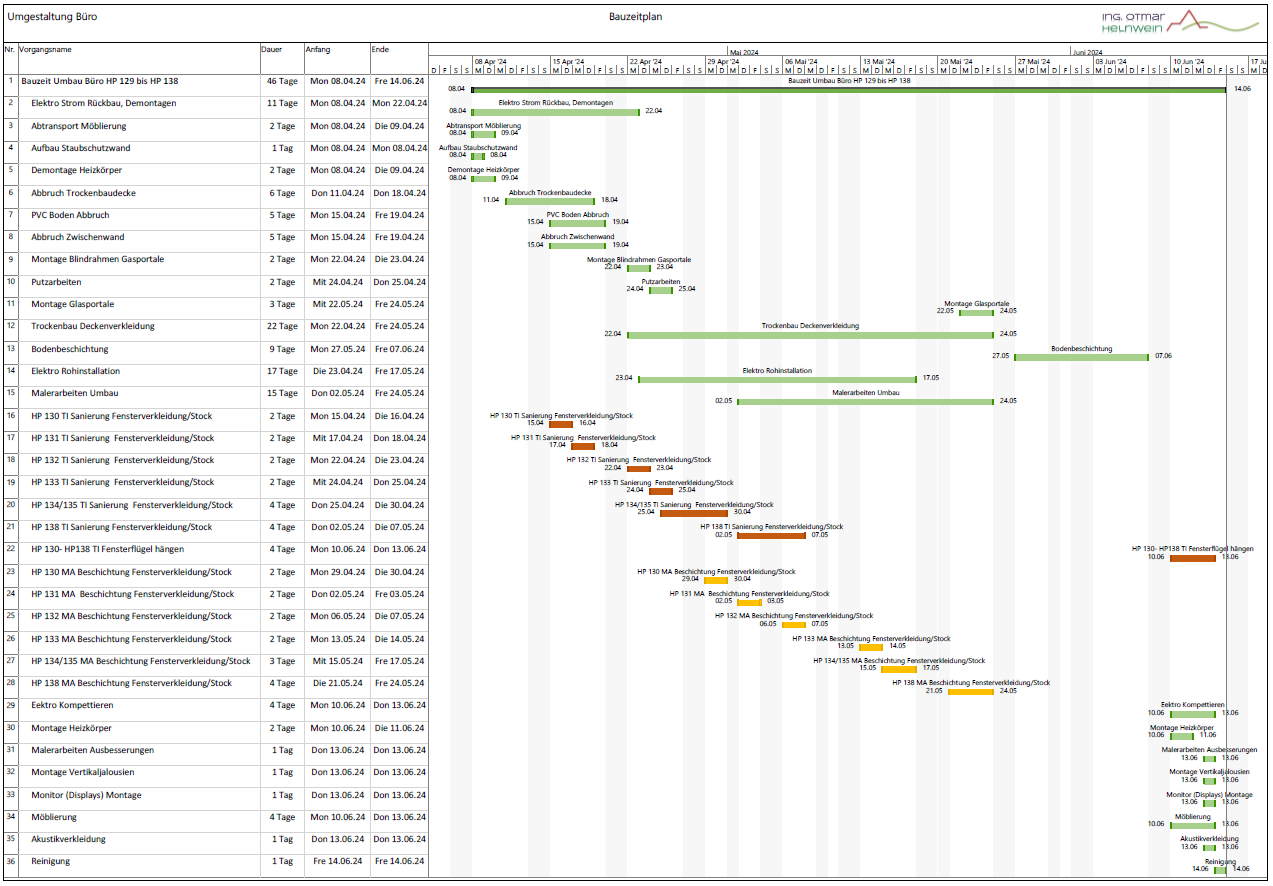Click 'Elektro Rohinstallation' in the task name column

(x=77, y=371)
